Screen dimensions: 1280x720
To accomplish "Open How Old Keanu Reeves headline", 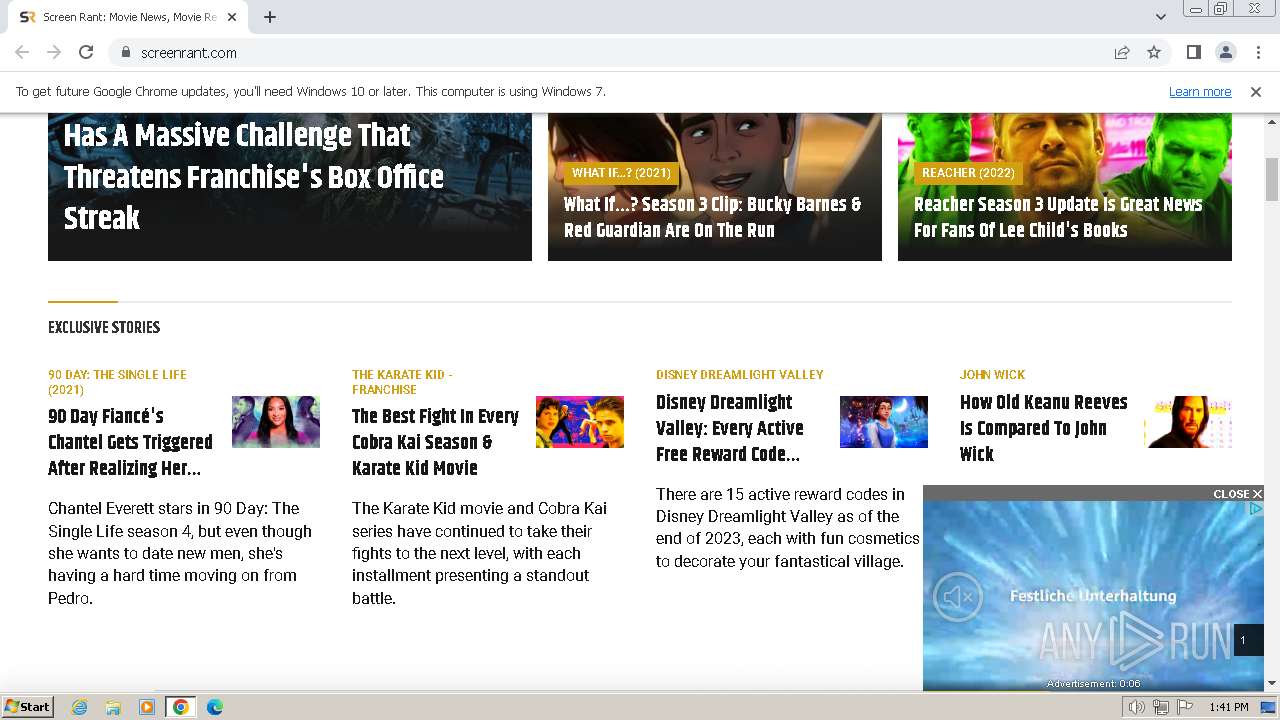I will pos(1043,428).
